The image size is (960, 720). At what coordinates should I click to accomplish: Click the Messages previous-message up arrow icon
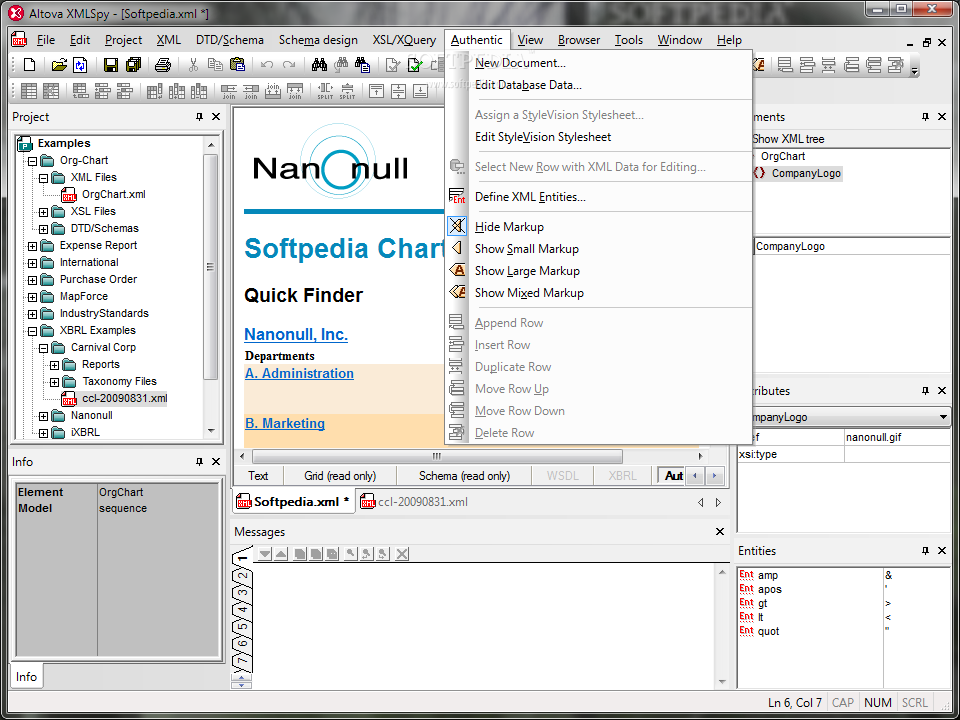tap(280, 554)
